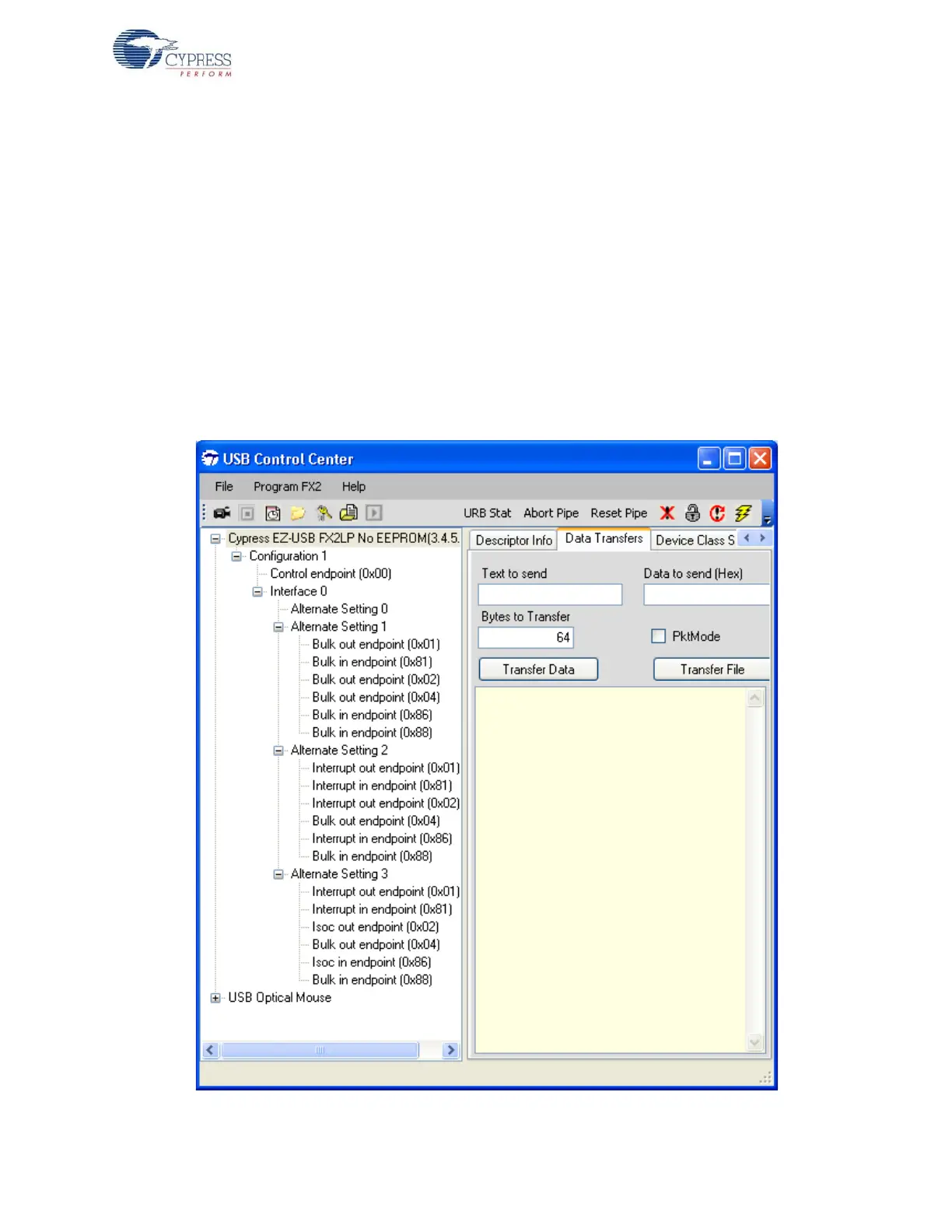Switch to the Descriptor Info tab
Image resolution: width=952 pixels, height=1232 pixels.
[x=513, y=541]
